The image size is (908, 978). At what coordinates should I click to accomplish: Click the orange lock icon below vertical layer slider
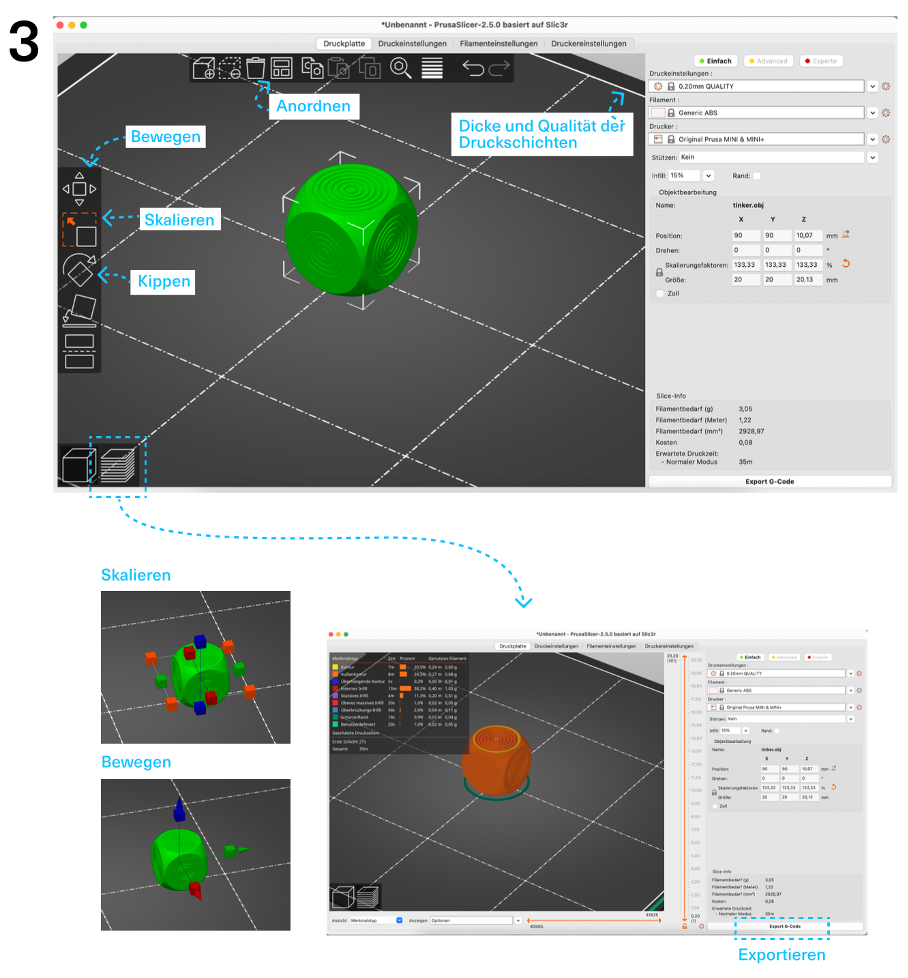tap(684, 926)
